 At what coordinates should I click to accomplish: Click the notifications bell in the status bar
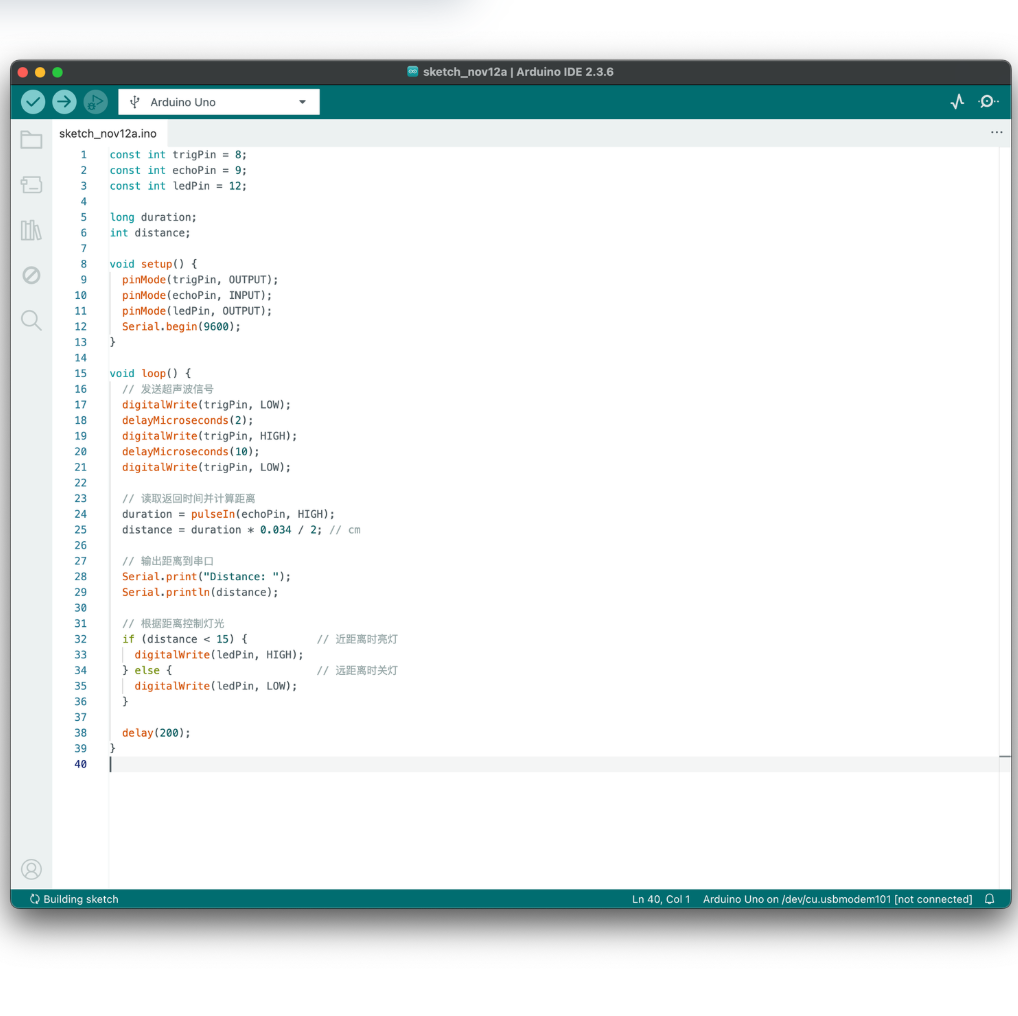tap(989, 899)
